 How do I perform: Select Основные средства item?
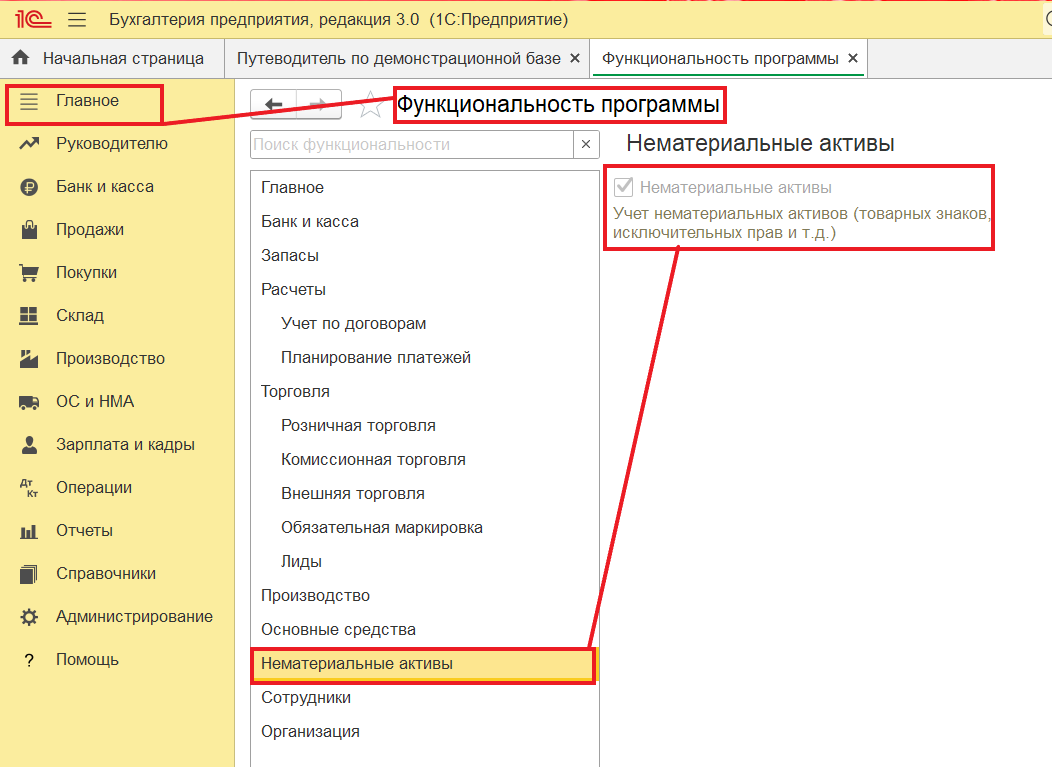coord(425,629)
